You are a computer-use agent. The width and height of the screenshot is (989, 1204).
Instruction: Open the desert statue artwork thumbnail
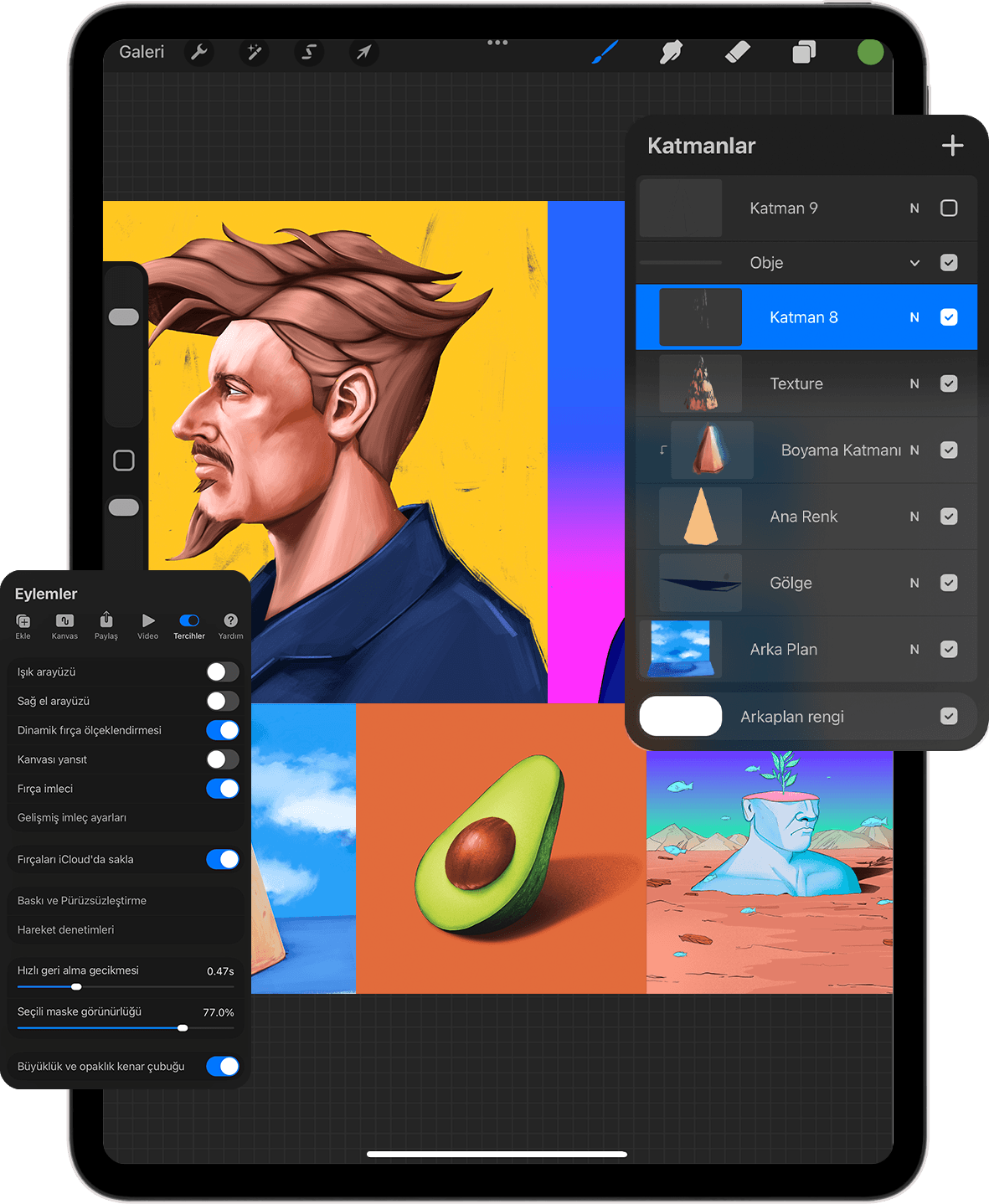tap(770, 871)
